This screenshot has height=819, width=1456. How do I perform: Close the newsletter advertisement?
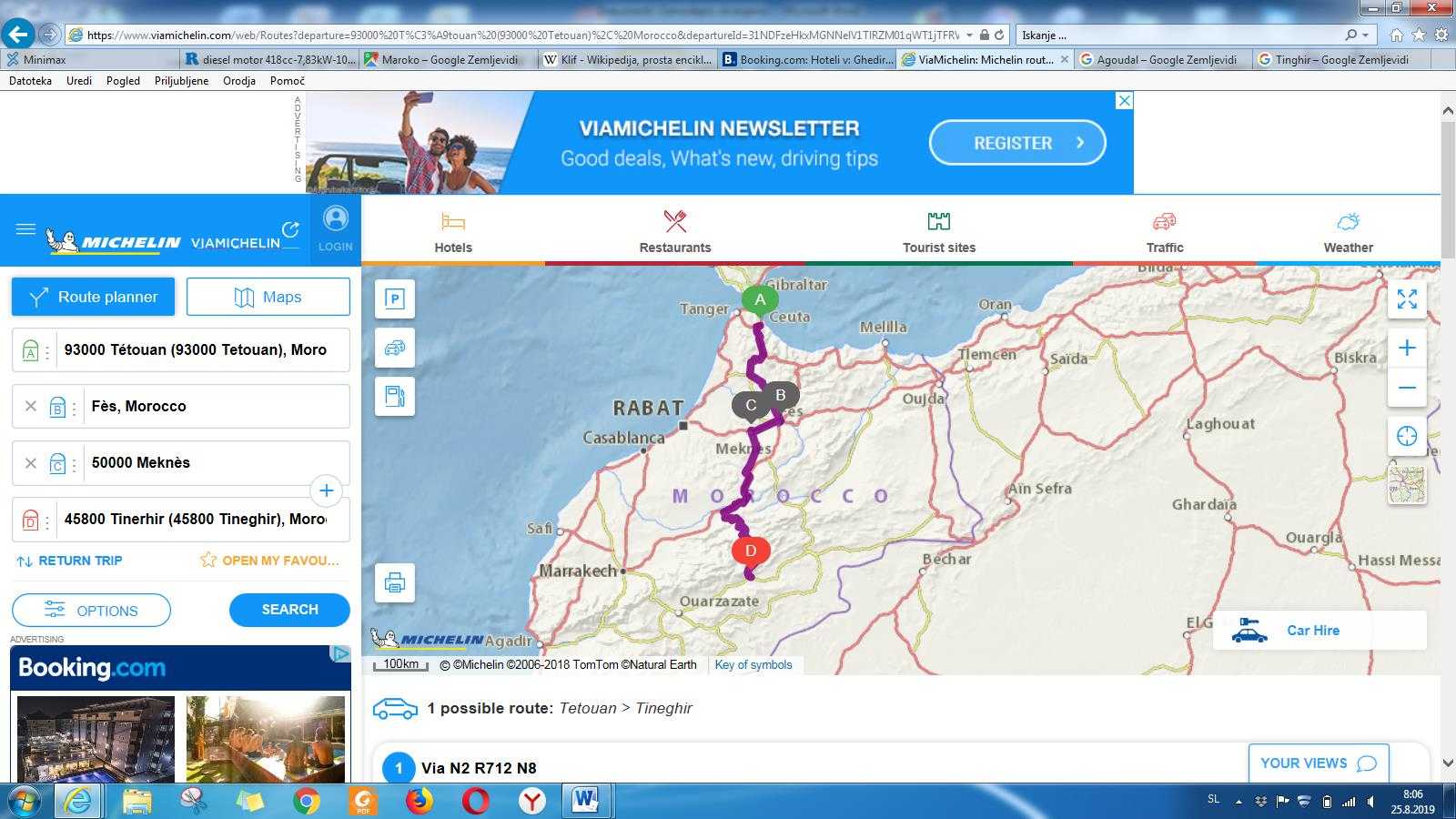pos(1125,100)
